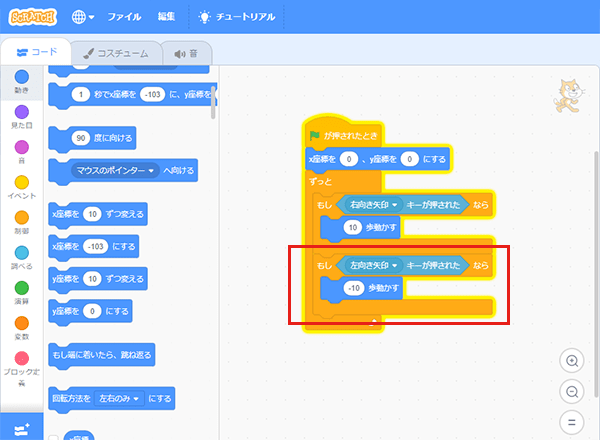This screenshot has height=440, width=600.
Task: Open 左右のみ dropdown in 回転方法 block
Action: (x=119, y=399)
